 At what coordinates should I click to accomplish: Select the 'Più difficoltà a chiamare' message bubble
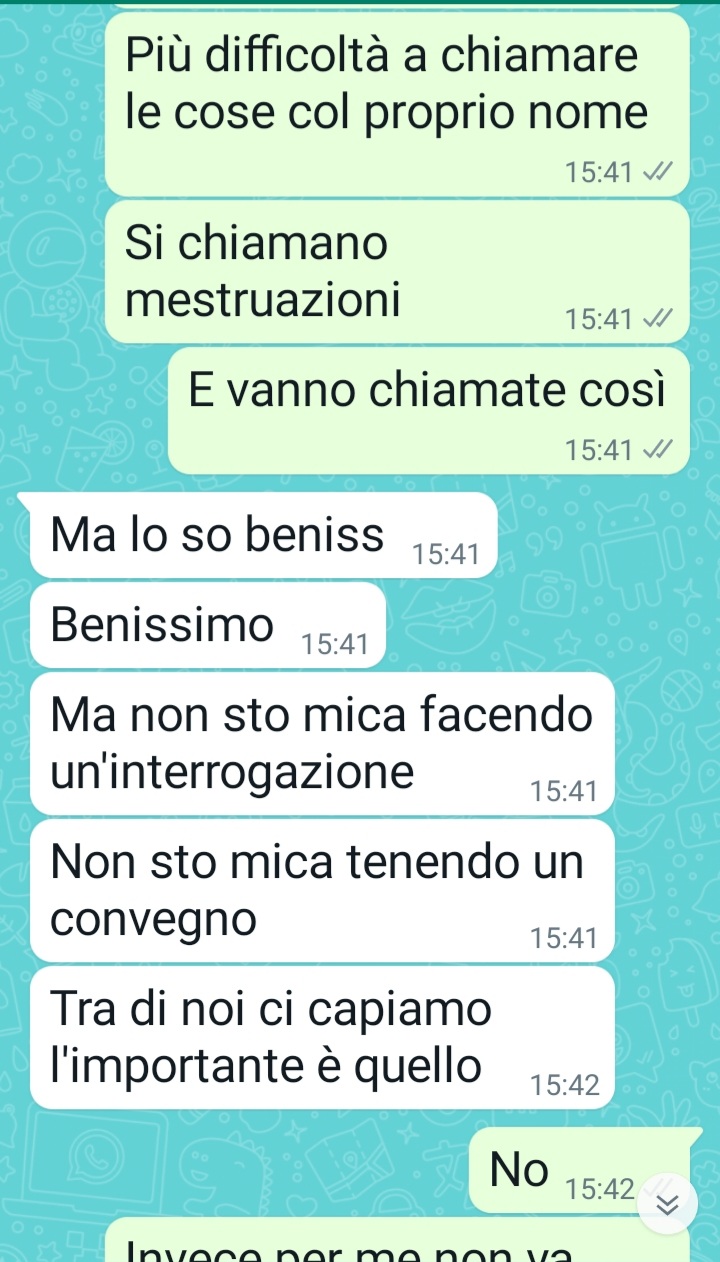click(x=397, y=104)
